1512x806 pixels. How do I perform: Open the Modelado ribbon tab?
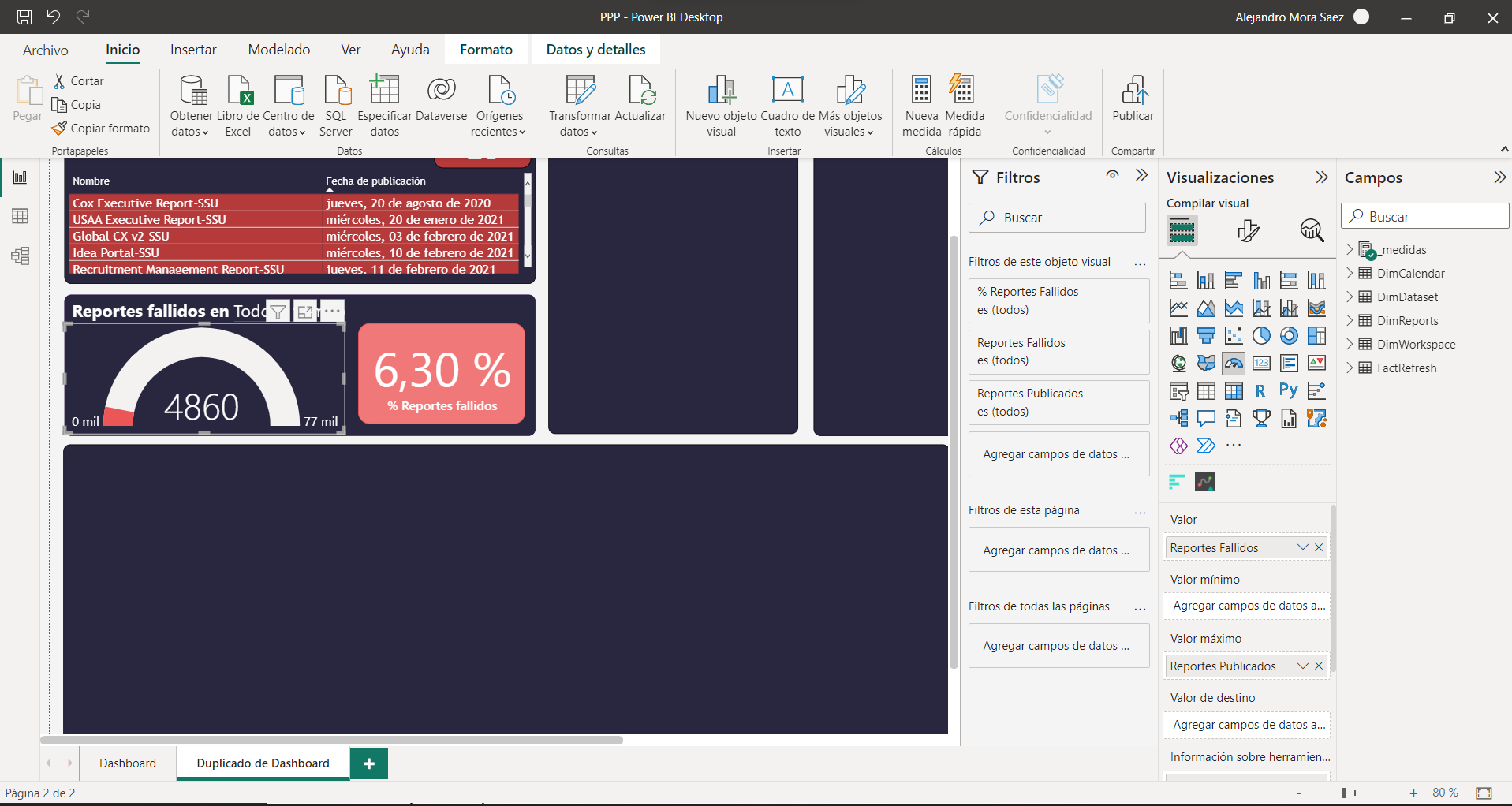278,50
